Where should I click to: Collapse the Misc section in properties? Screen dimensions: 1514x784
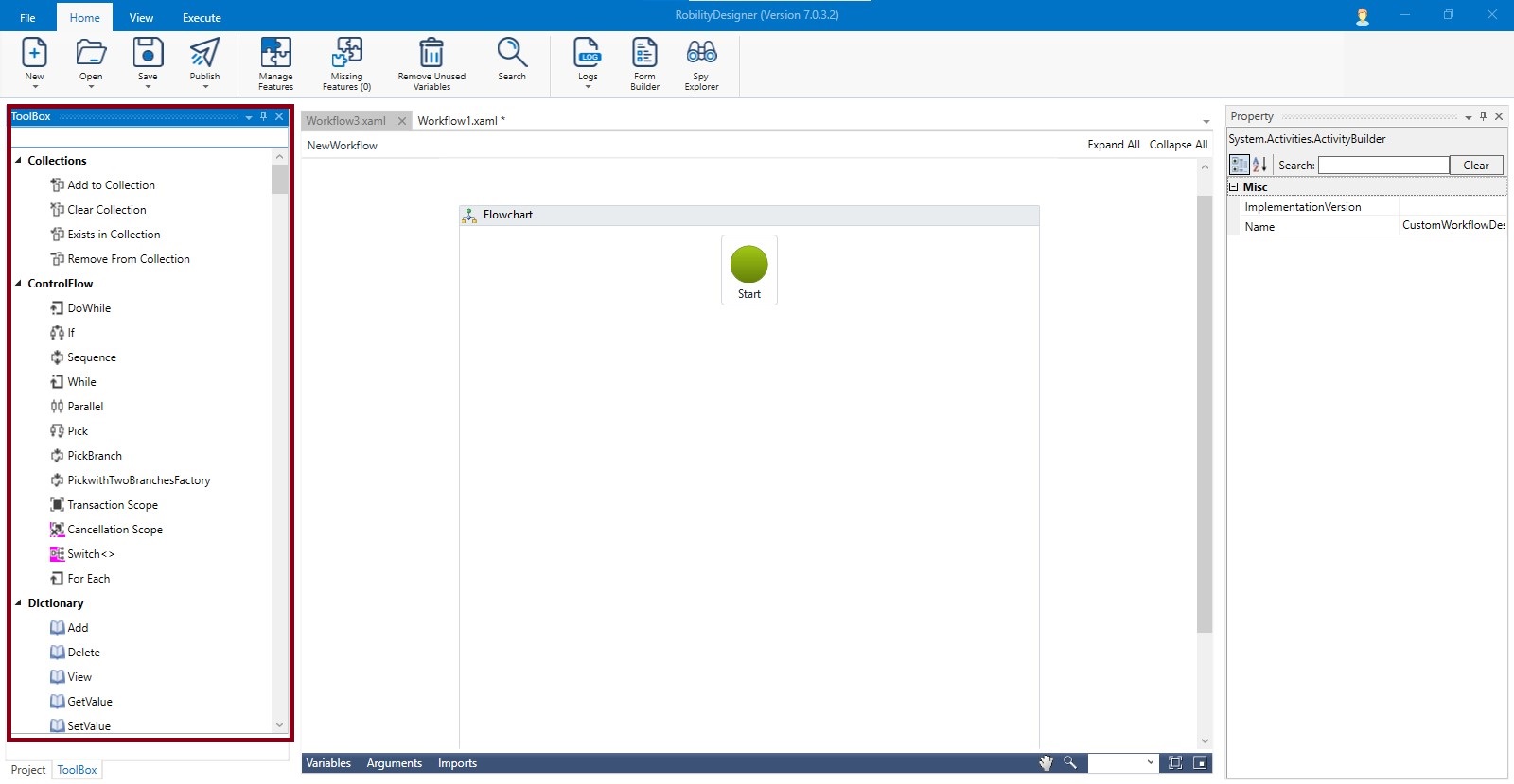tap(1234, 187)
